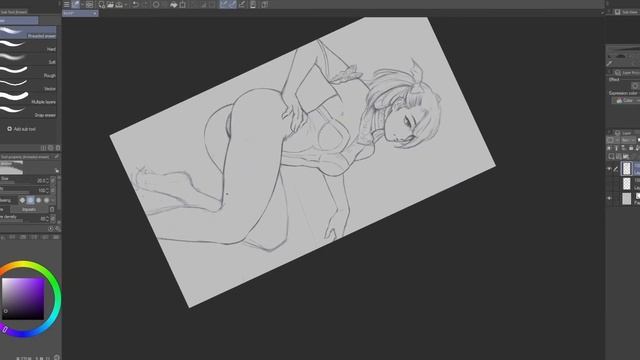
Task: Click the Layer Property panel tab
Action: coord(627,73)
